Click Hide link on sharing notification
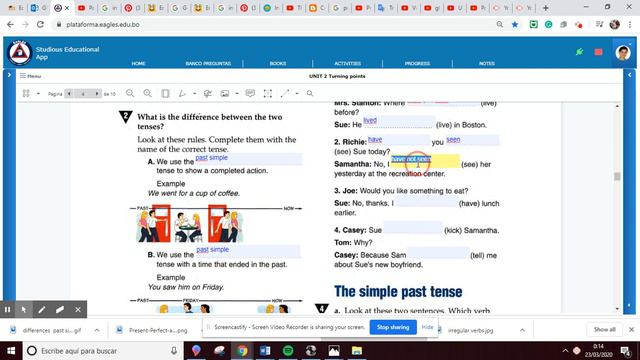 point(427,327)
